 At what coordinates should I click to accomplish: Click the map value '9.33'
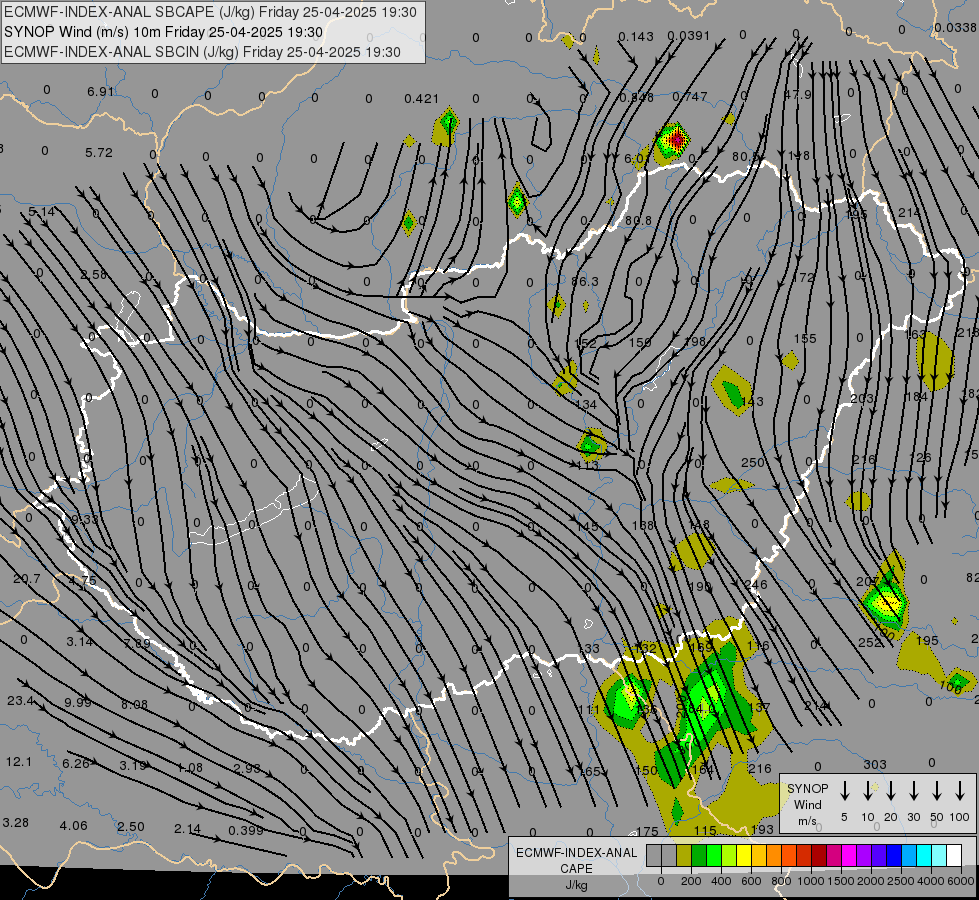[84, 520]
